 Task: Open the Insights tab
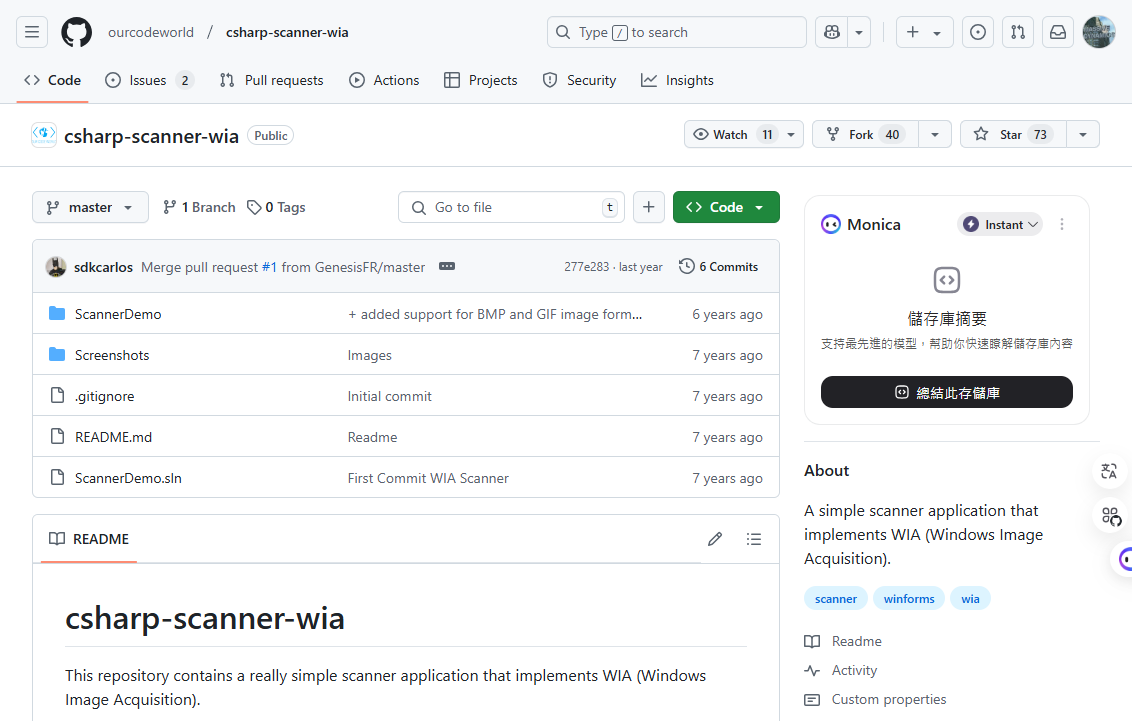coord(677,80)
